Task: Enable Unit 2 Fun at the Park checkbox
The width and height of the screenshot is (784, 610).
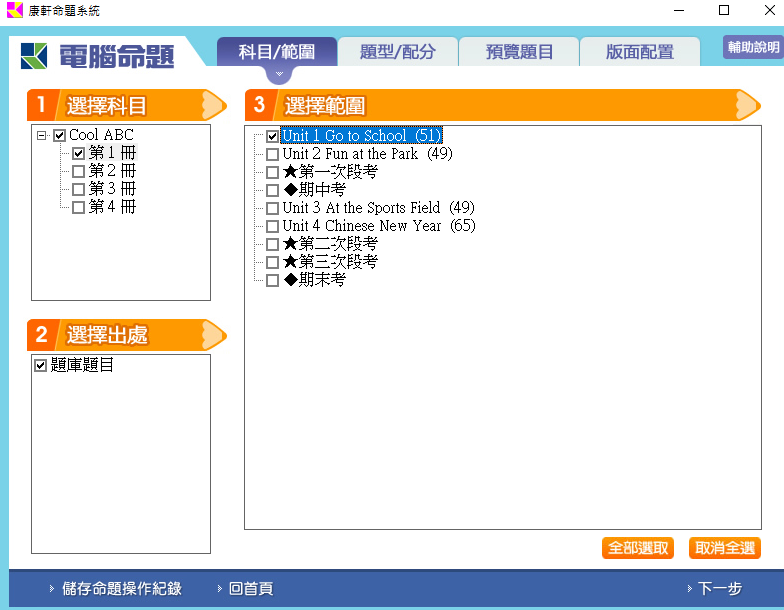Action: 272,154
